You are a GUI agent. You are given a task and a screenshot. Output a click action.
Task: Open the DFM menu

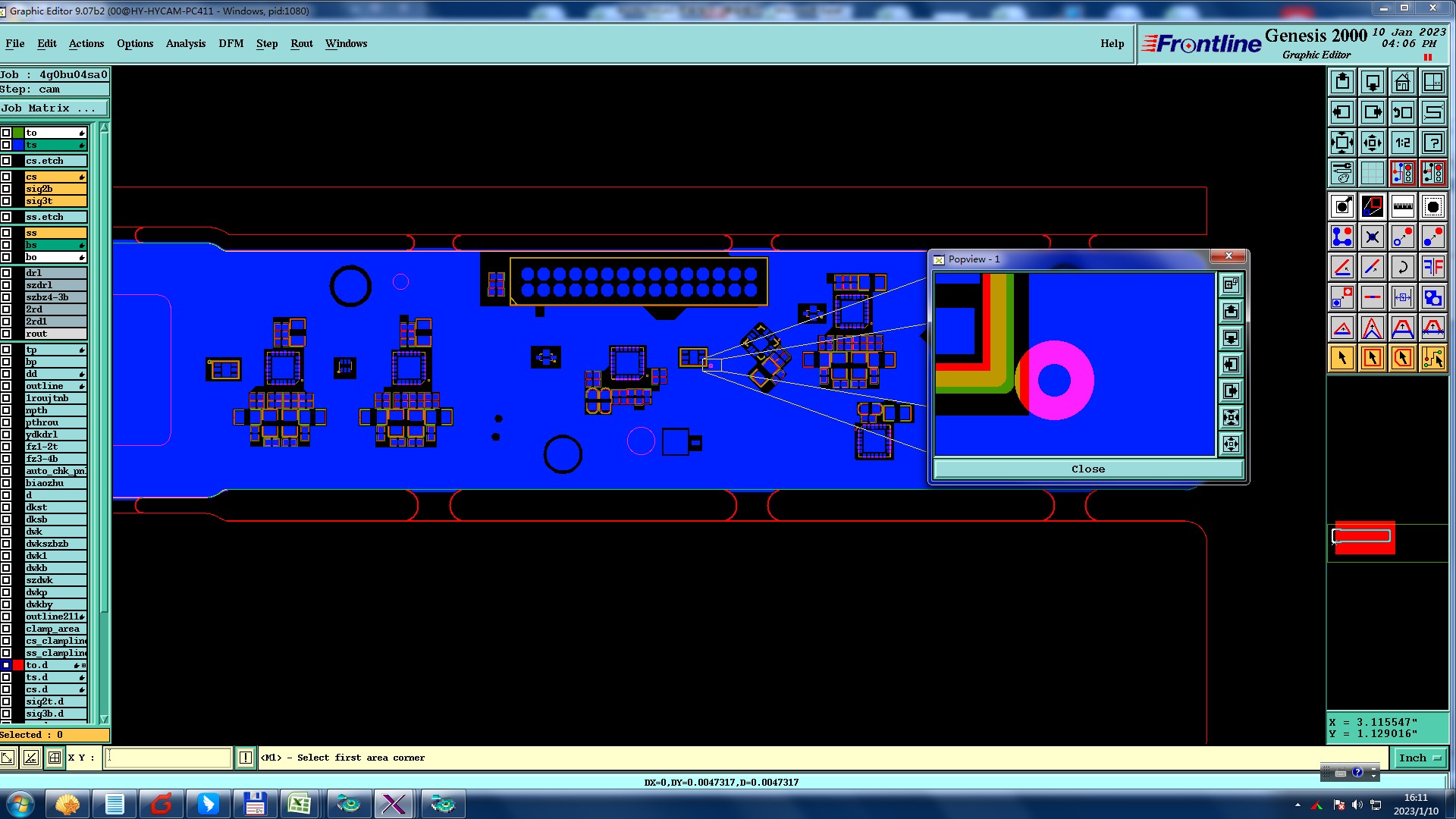[231, 43]
